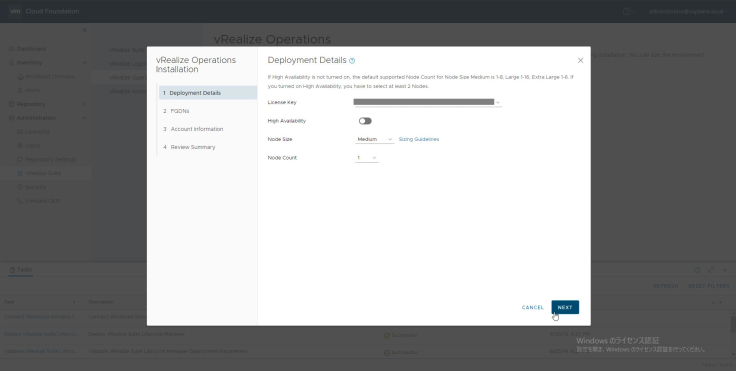
Task: Select the Tasks panel tab
Action: (x=21, y=270)
